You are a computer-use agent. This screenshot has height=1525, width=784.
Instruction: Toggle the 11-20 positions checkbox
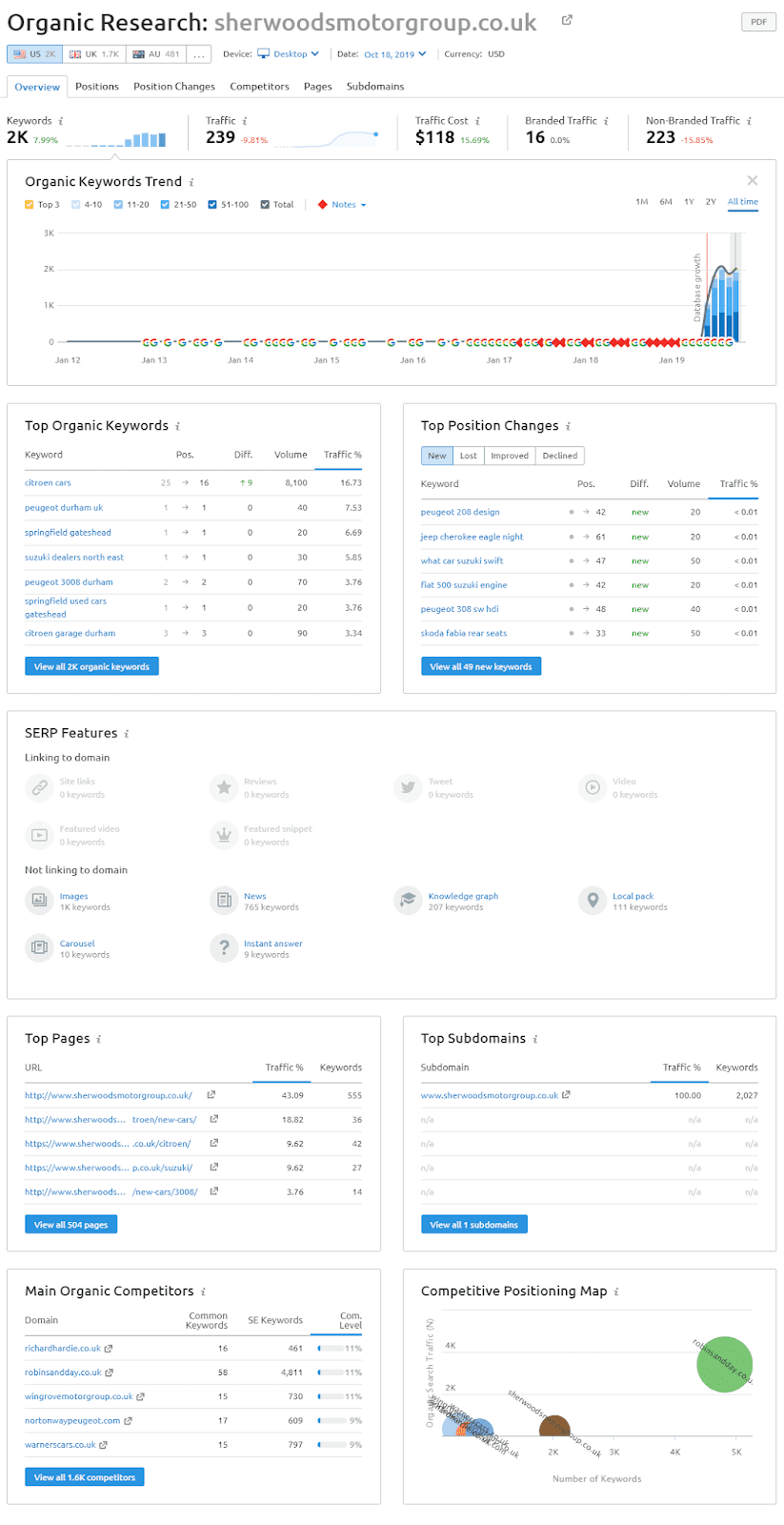(118, 205)
